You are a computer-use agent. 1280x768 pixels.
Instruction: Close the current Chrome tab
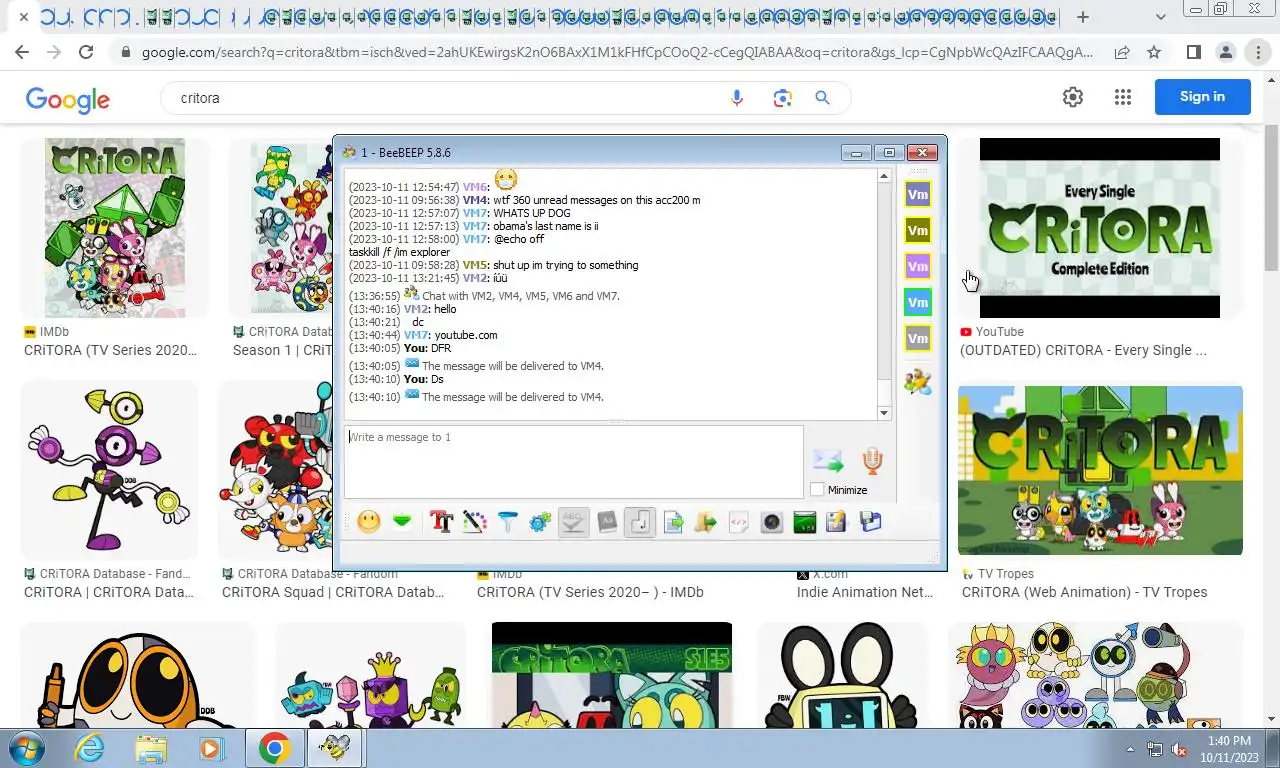[x=24, y=17]
